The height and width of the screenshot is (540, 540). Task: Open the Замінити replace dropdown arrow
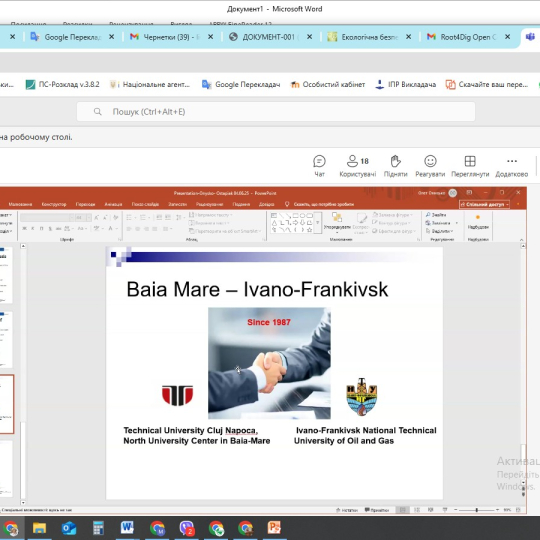coord(456,223)
